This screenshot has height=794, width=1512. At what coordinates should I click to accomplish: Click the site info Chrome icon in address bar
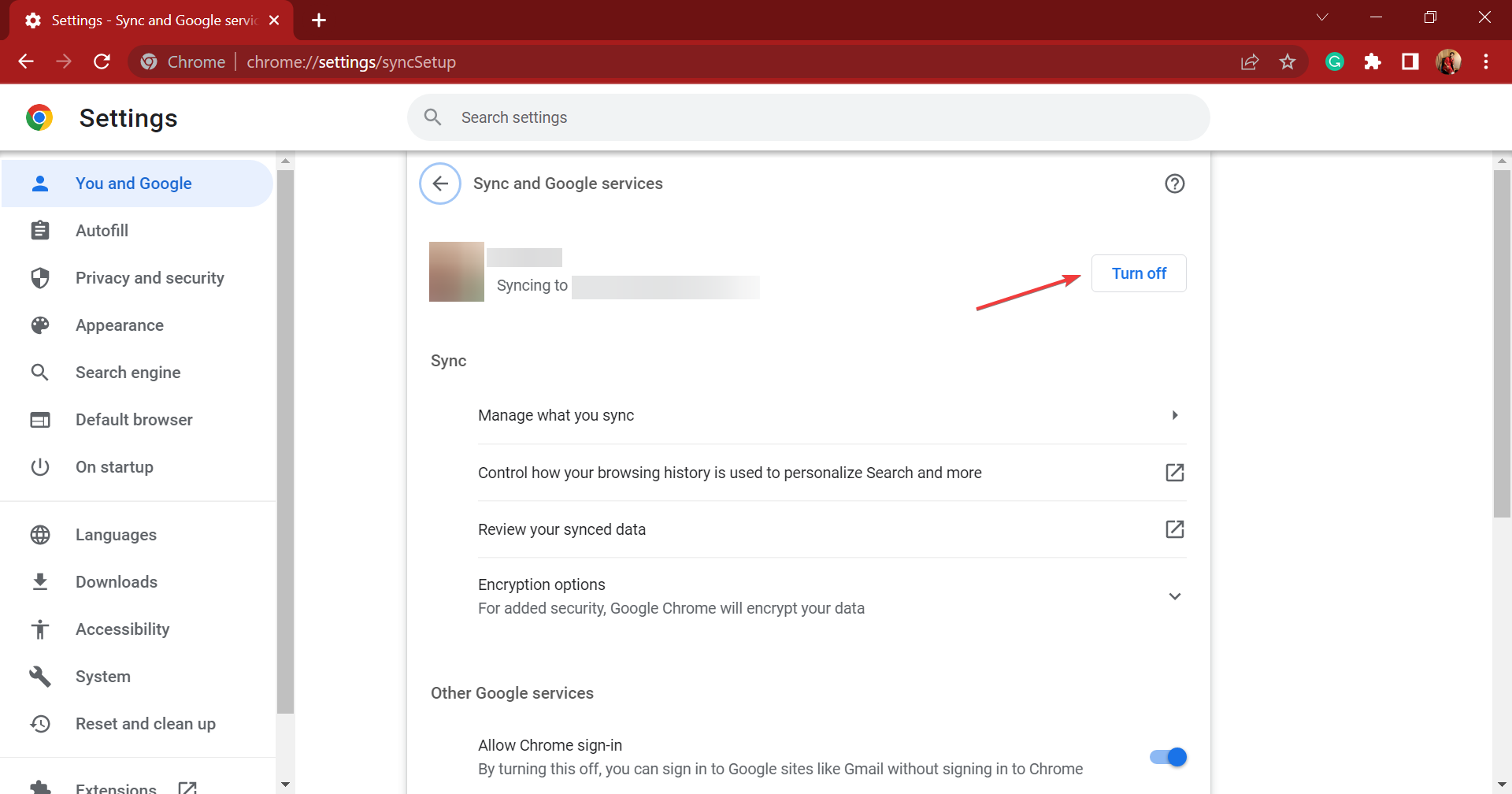[149, 61]
